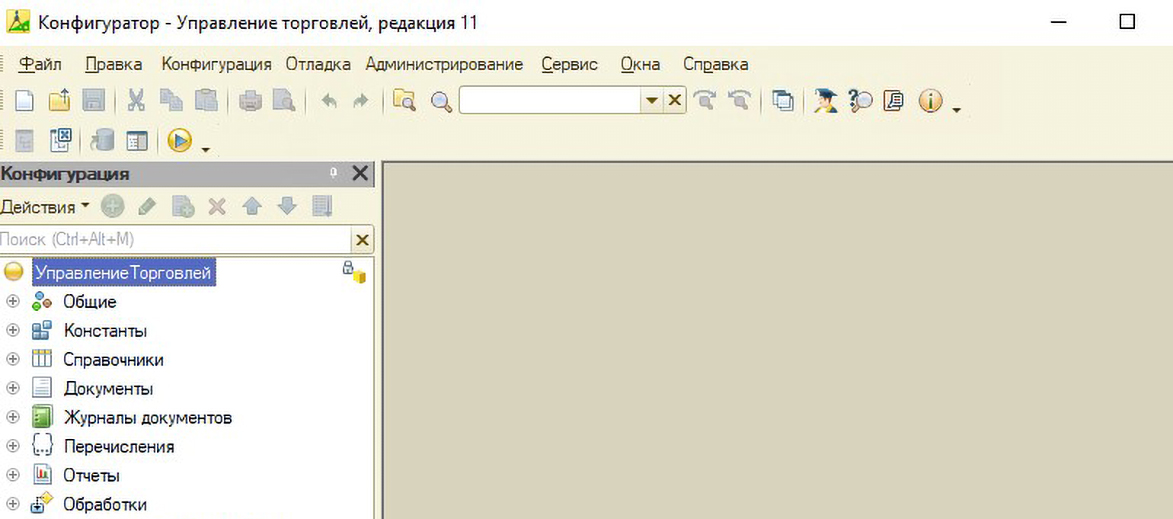Click the orange About info icon

pos(930,101)
